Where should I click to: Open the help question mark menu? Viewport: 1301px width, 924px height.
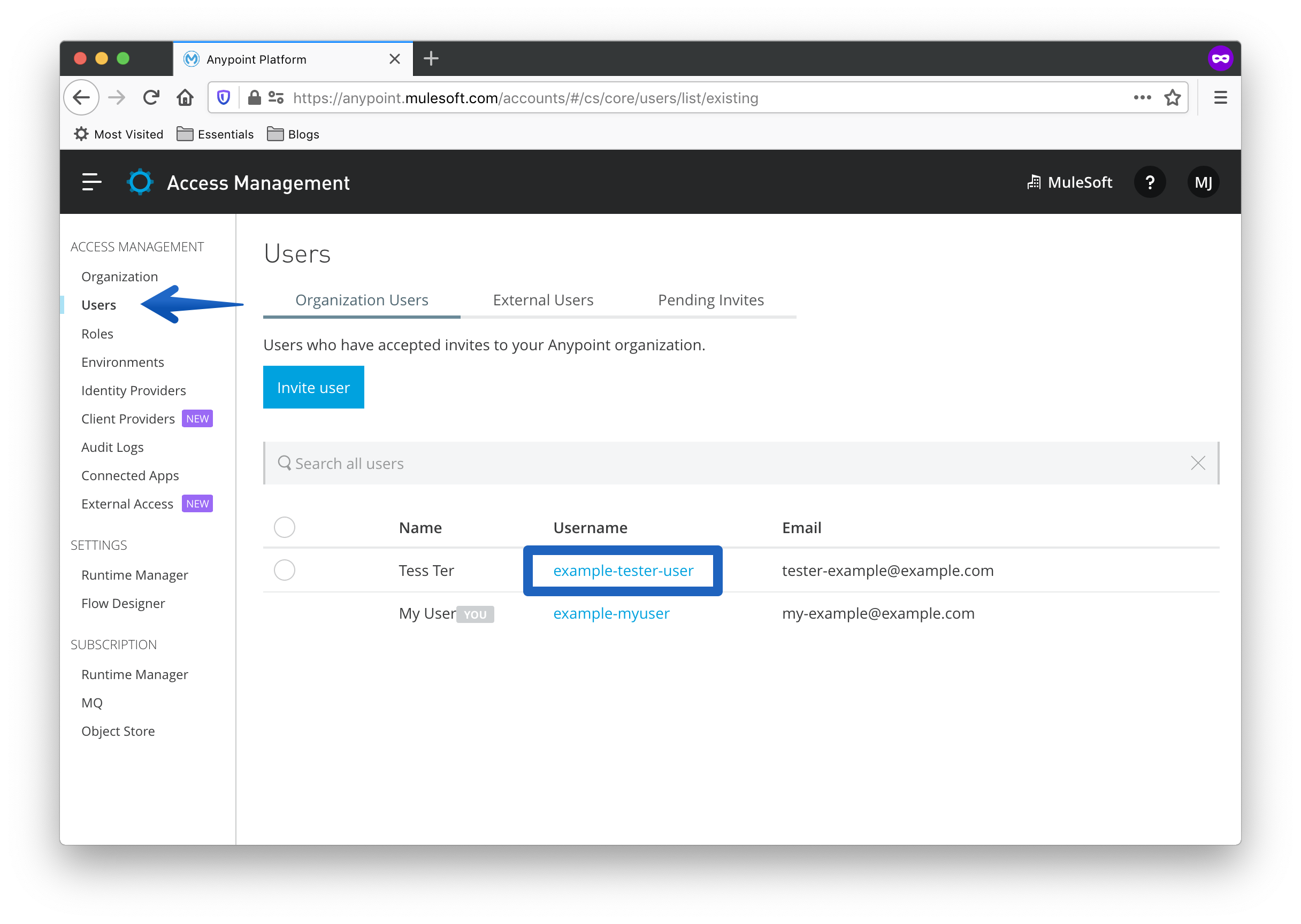1150,182
